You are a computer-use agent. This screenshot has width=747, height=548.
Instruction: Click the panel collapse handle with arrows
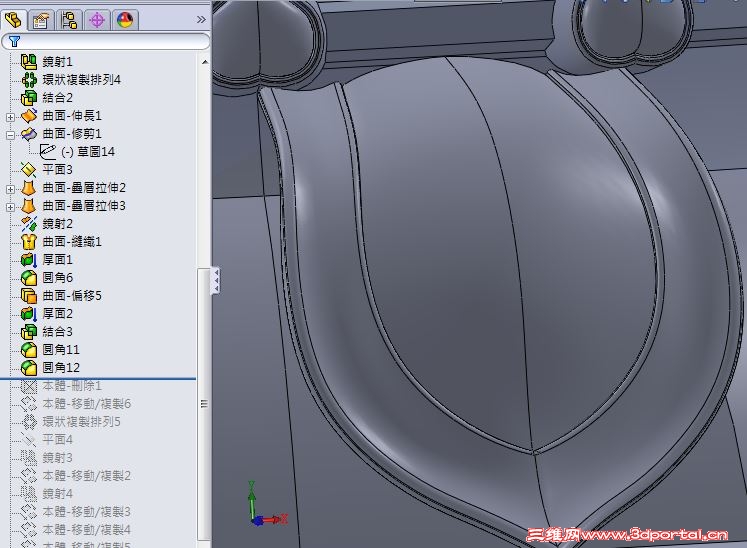(215, 281)
